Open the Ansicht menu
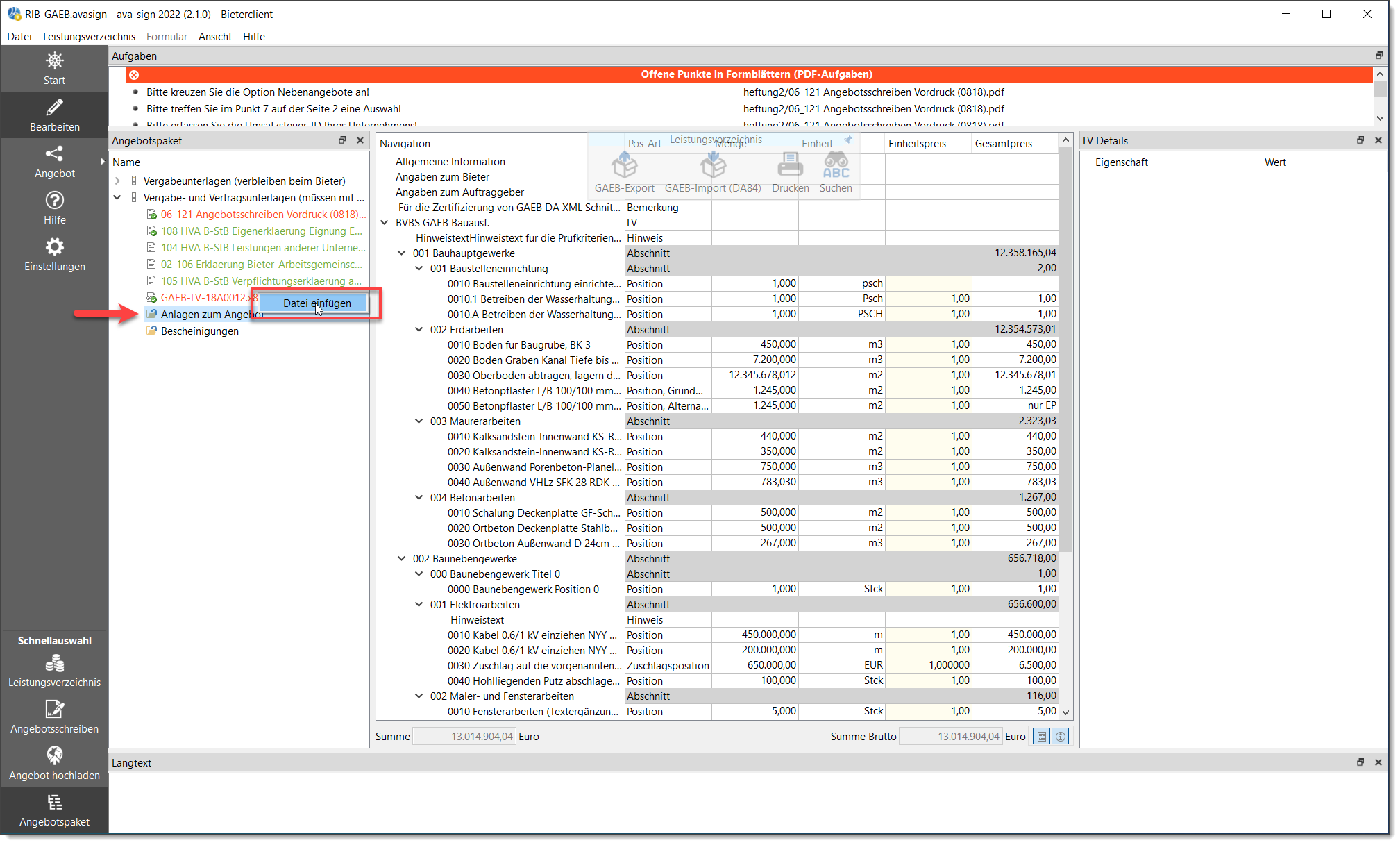The image size is (1400, 845). point(214,37)
